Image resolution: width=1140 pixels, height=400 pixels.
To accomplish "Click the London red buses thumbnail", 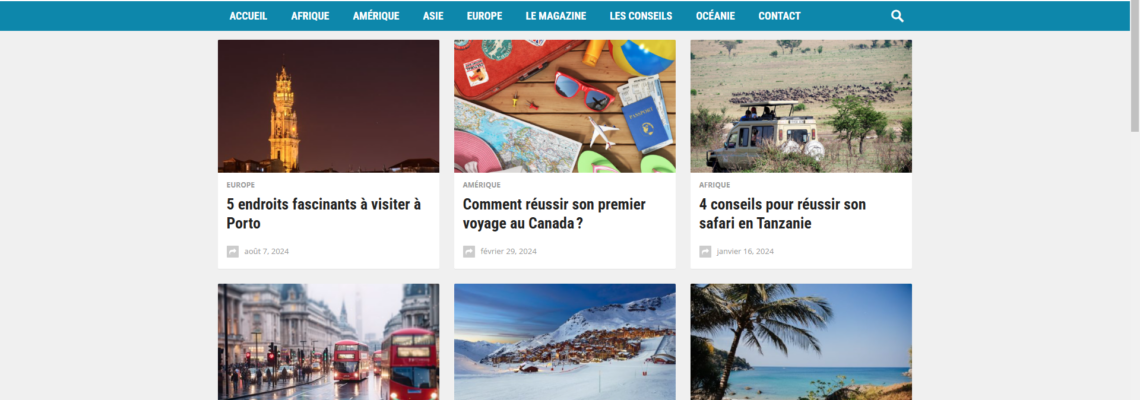I will pyautogui.click(x=329, y=342).
